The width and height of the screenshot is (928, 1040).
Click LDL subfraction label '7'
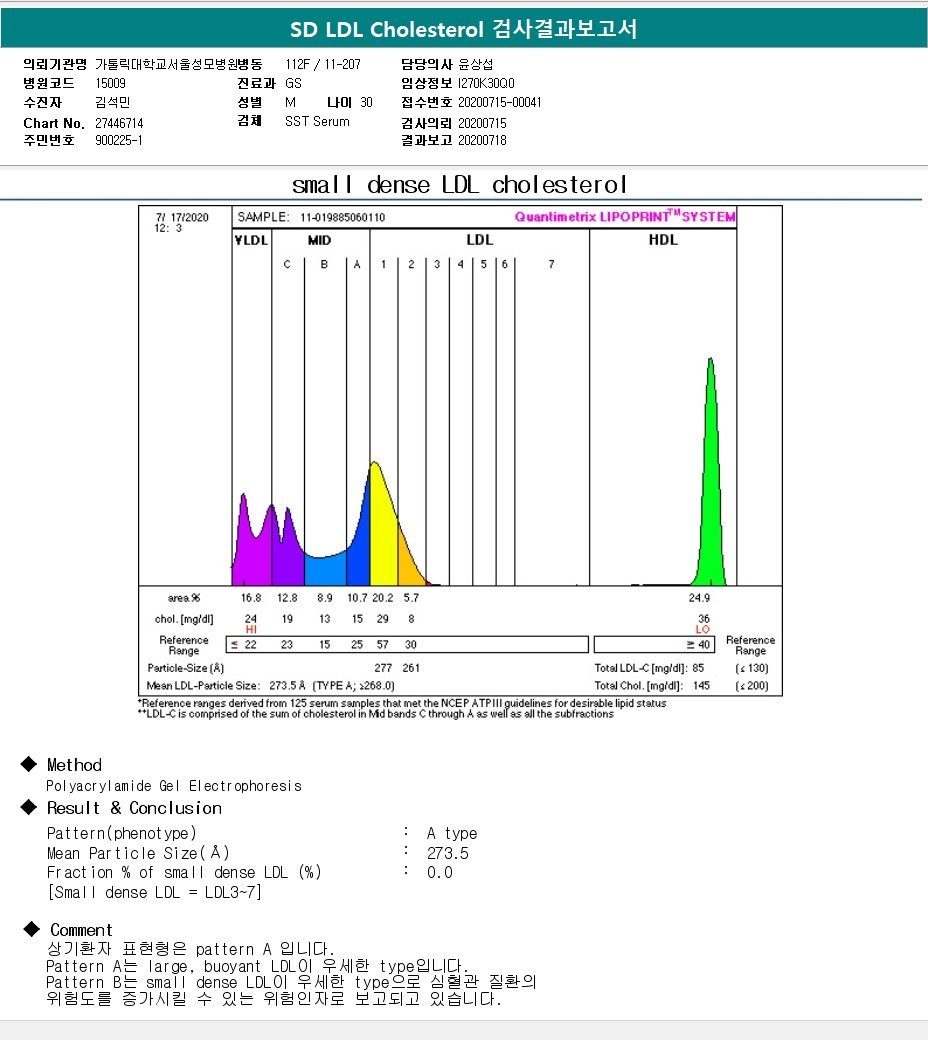click(551, 264)
